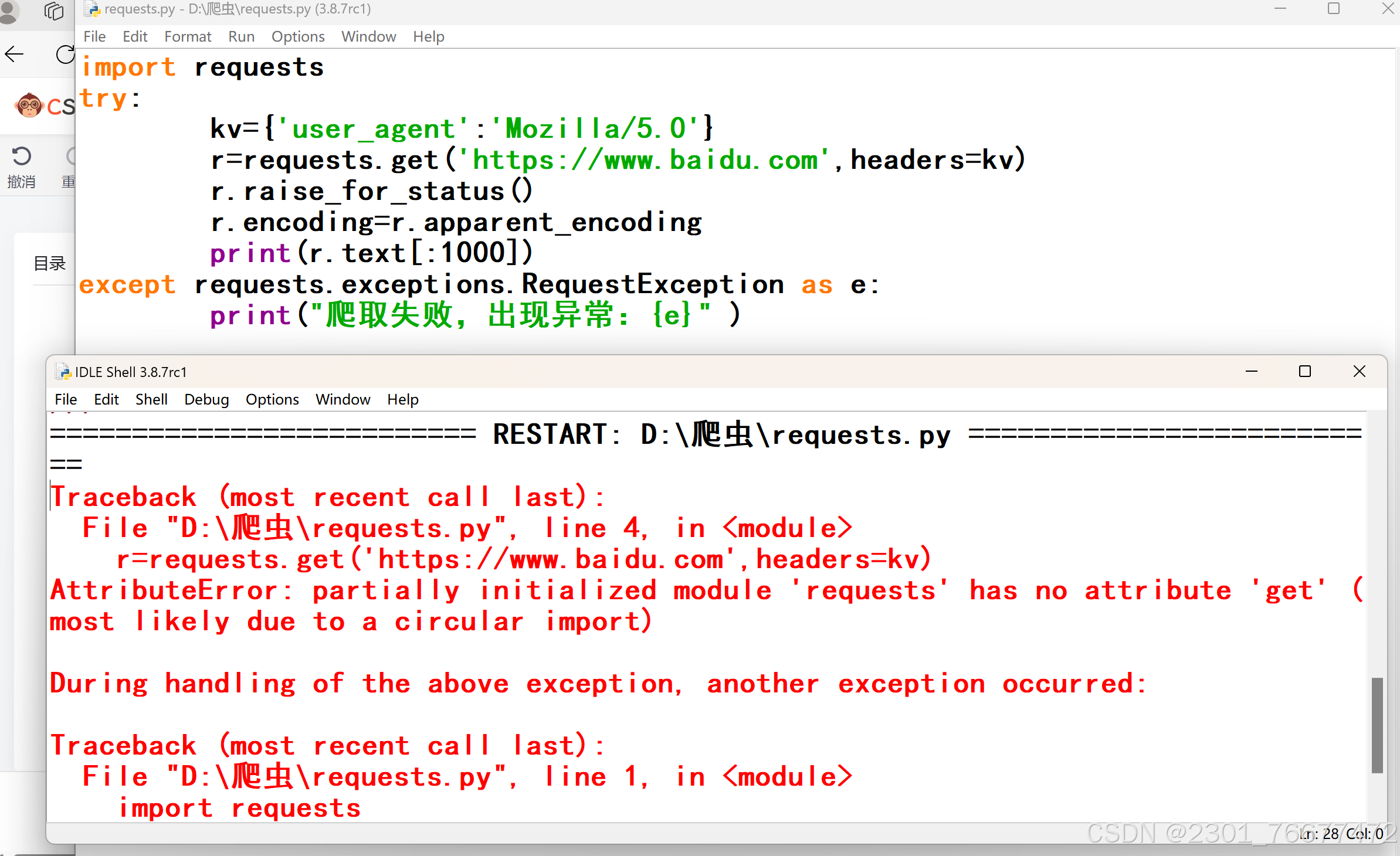
Task: Open the Run menu in the editor
Action: pos(241,36)
